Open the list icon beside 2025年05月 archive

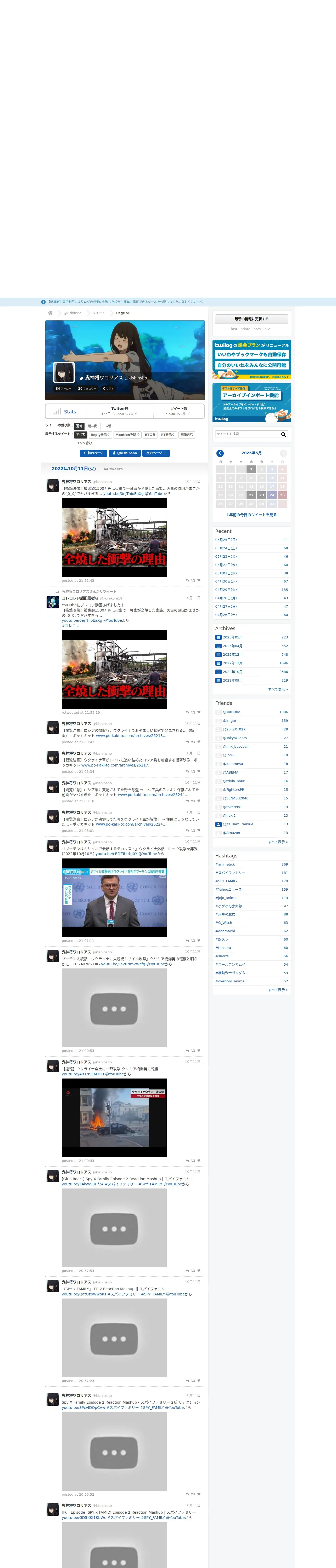218,637
